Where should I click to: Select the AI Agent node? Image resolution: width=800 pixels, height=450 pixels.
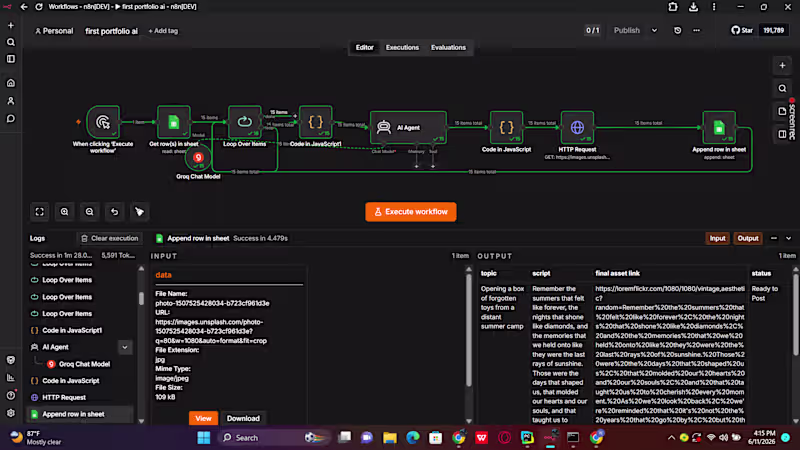point(408,128)
